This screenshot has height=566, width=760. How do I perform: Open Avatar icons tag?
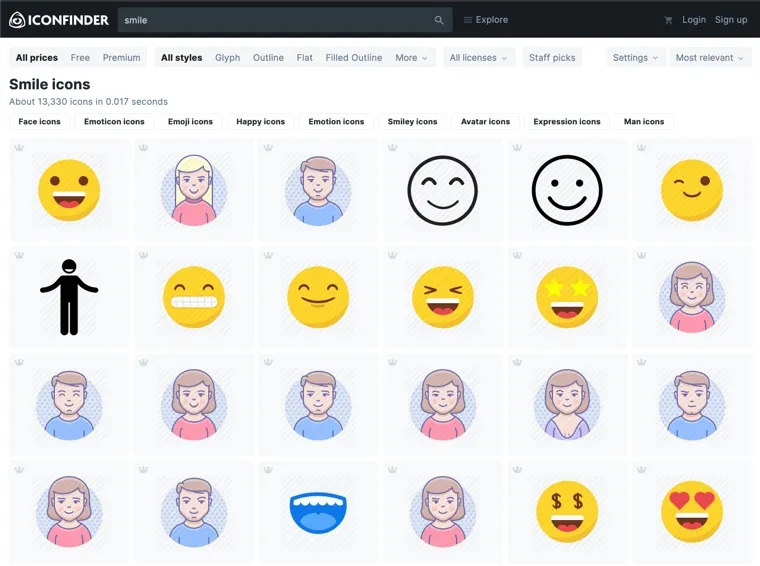click(x=485, y=122)
